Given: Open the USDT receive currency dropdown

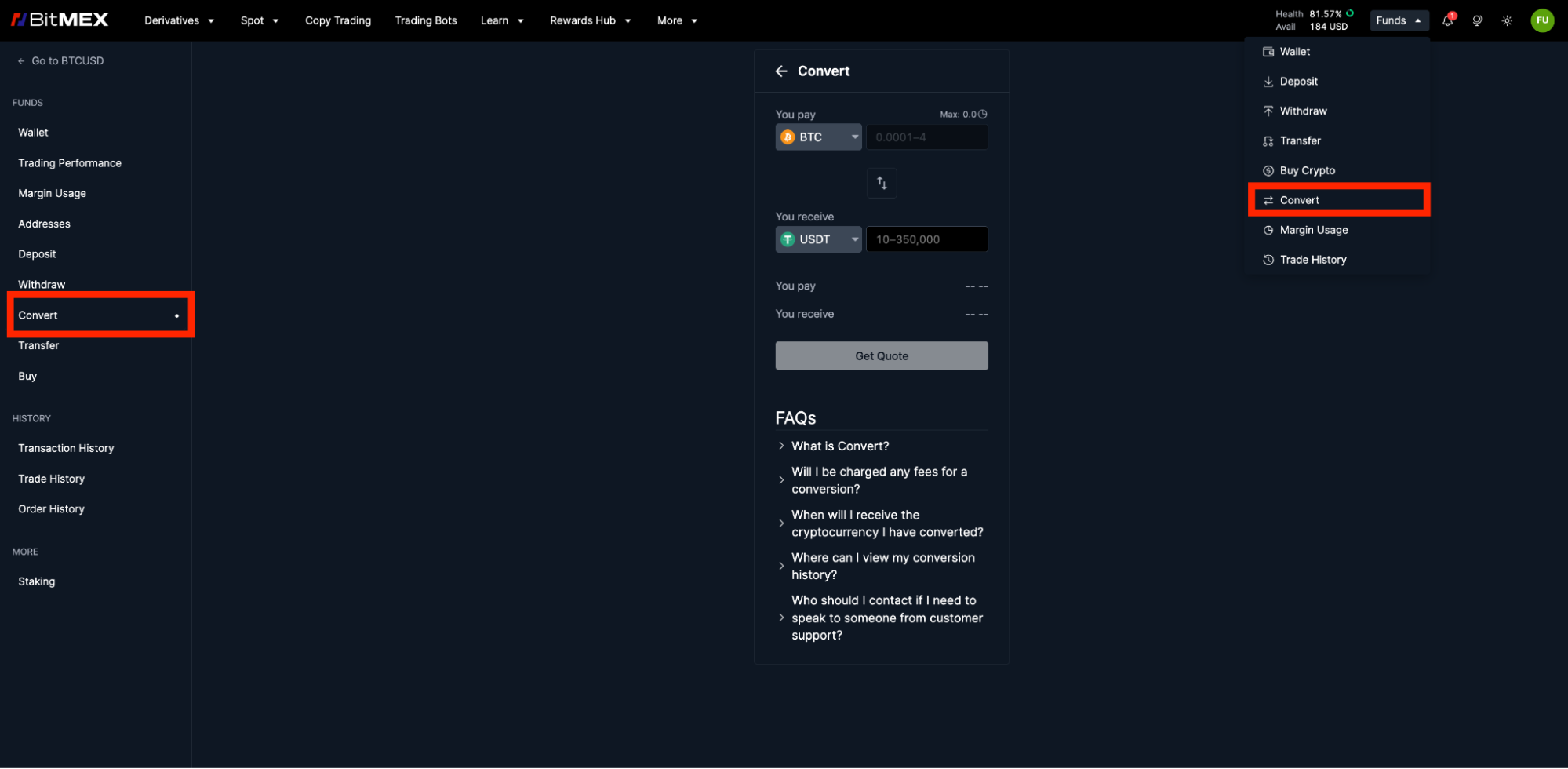Looking at the screenshot, I should 818,239.
